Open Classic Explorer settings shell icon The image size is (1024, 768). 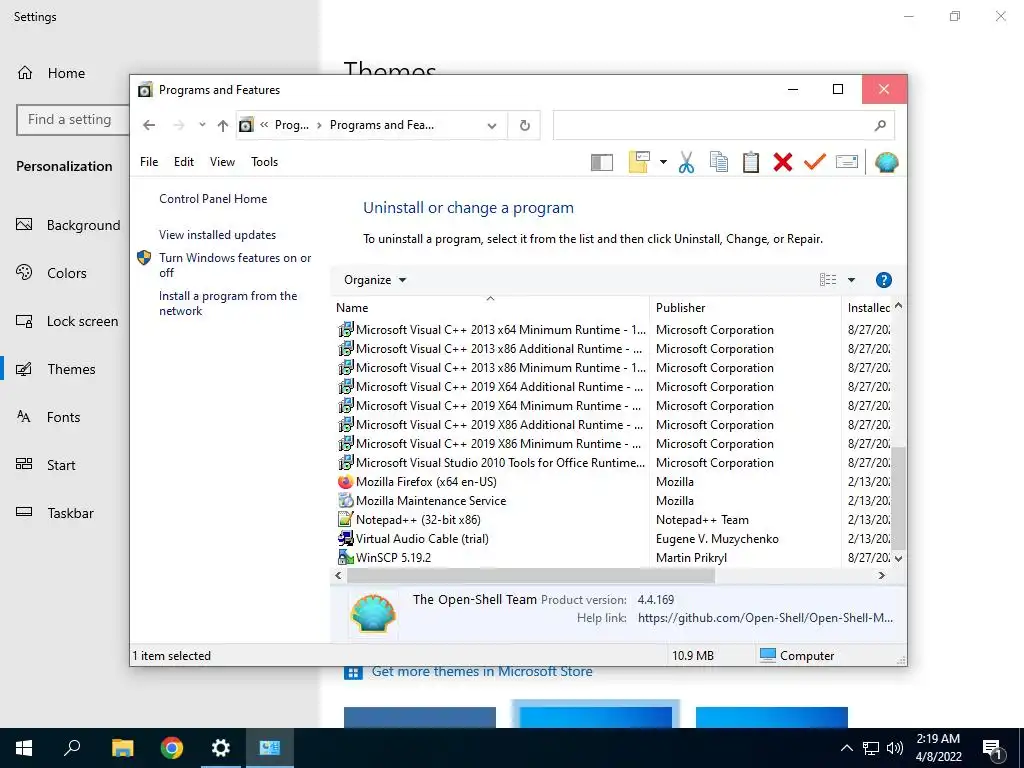coord(886,162)
